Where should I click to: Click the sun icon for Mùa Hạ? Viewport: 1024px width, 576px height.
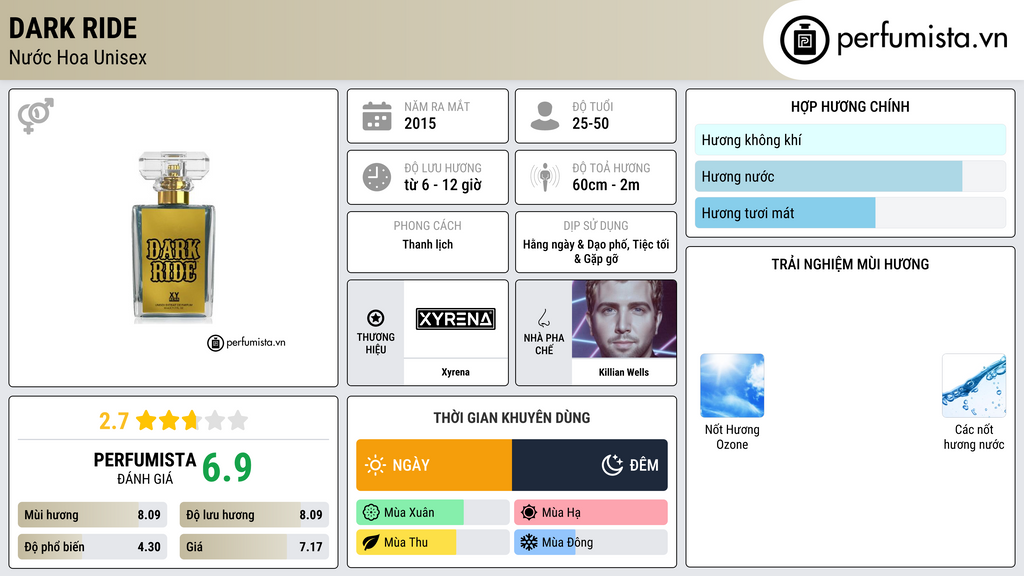(529, 513)
